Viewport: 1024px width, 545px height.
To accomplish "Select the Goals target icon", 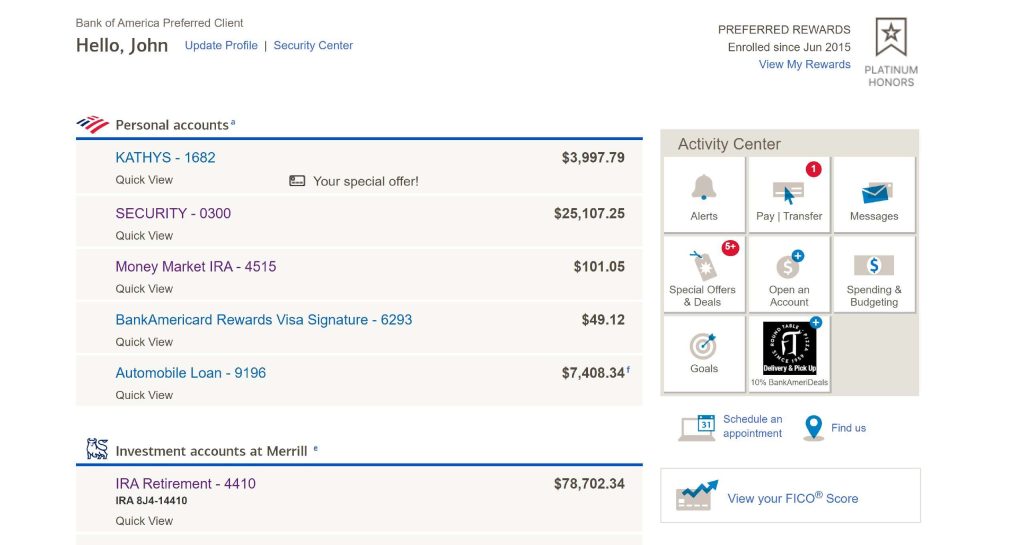I will coord(704,346).
